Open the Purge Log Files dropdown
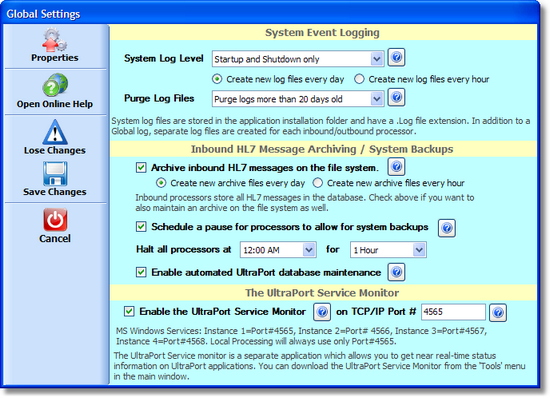 [298, 99]
